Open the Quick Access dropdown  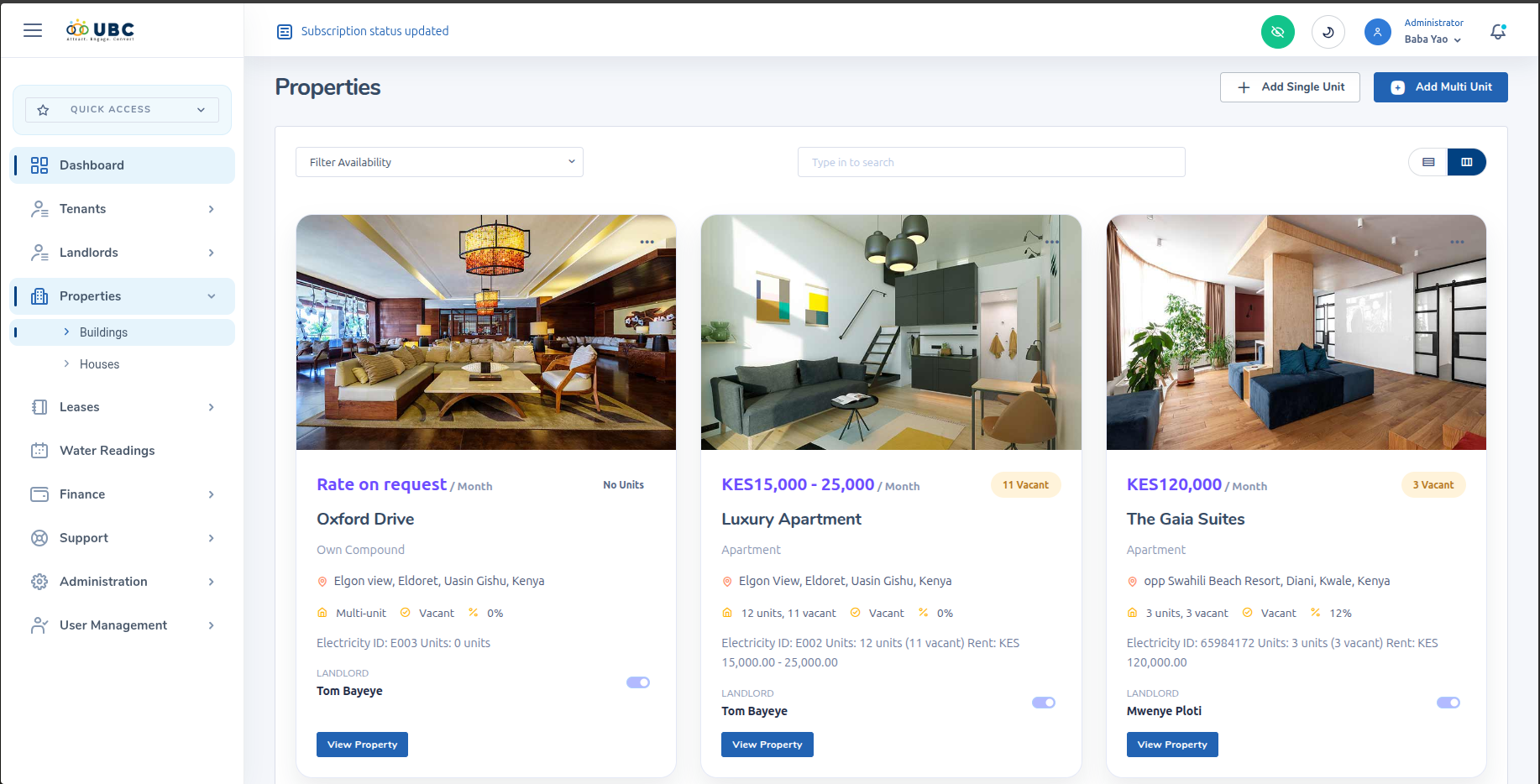click(x=120, y=109)
